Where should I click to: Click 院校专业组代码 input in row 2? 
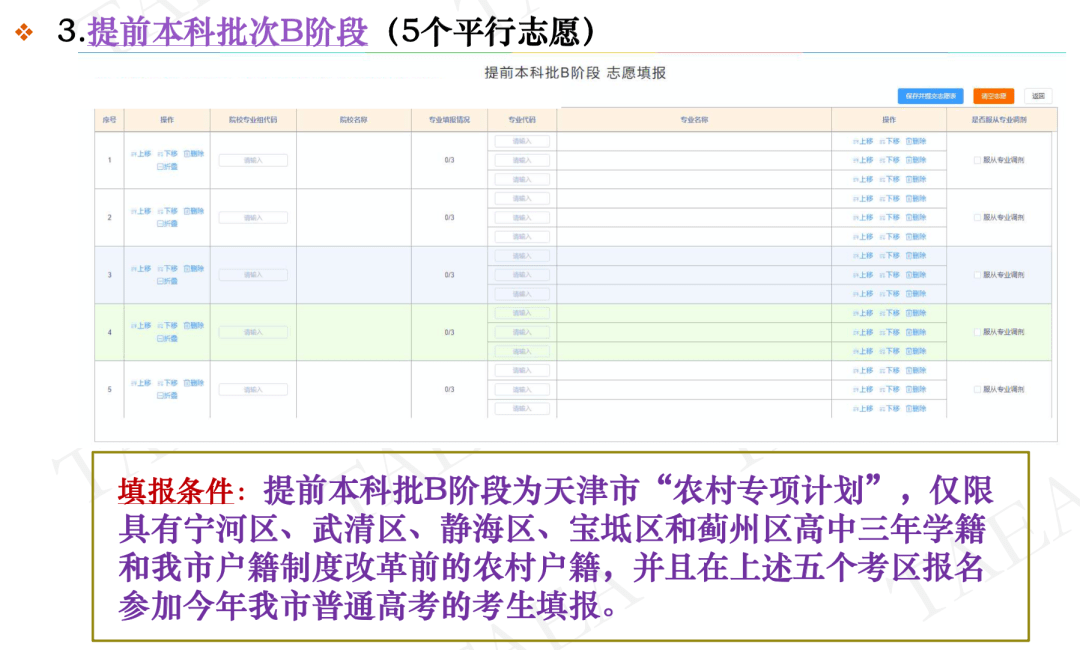coord(253,217)
